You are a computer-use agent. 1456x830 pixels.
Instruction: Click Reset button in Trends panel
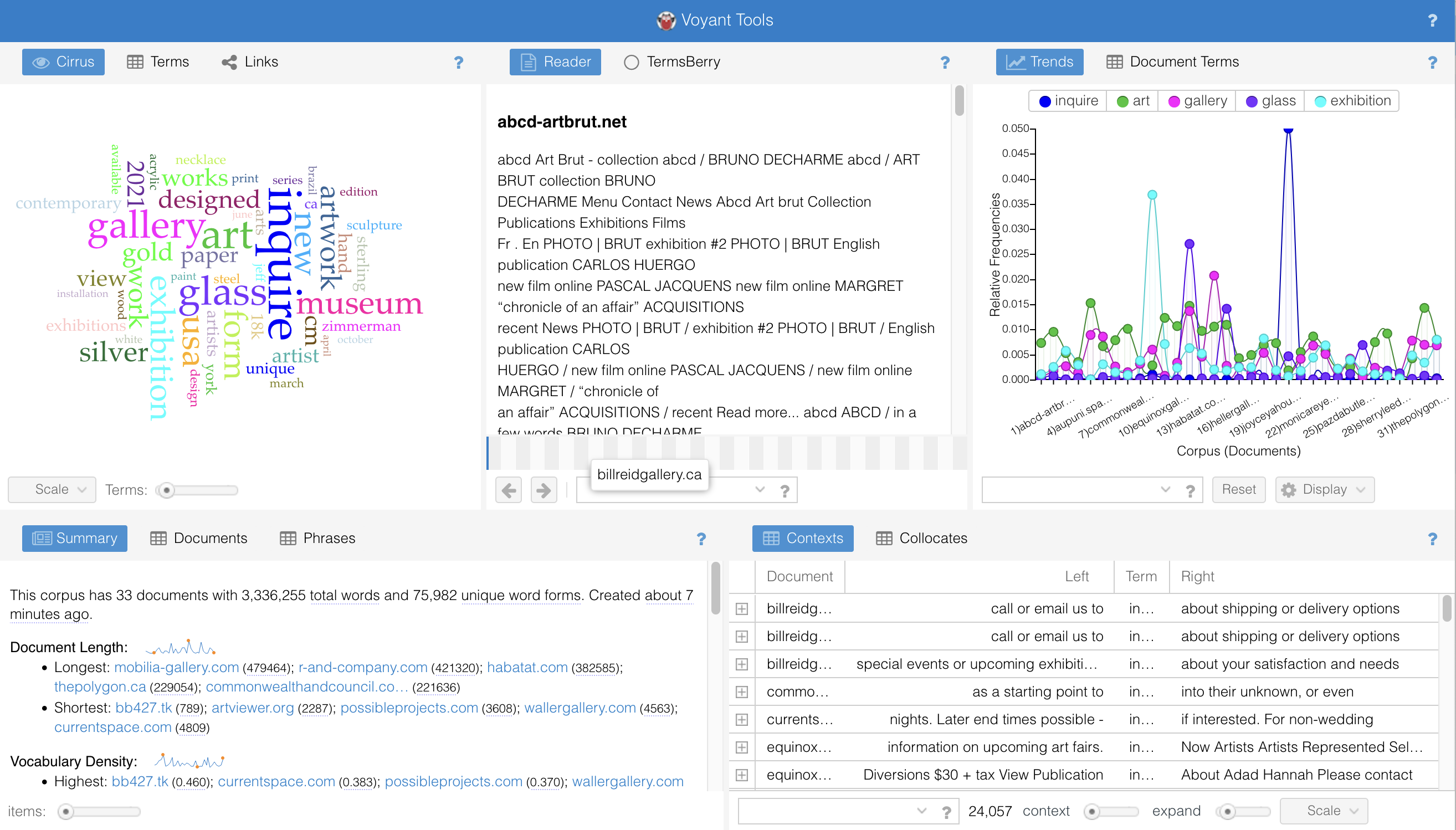pos(1238,490)
